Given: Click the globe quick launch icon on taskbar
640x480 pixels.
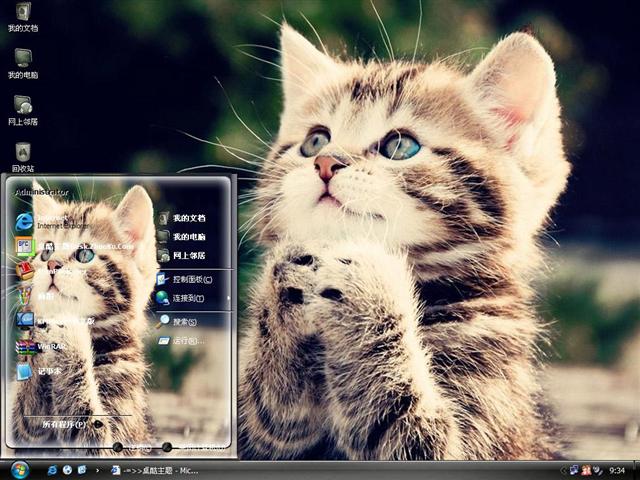Looking at the screenshot, I should point(67,470).
